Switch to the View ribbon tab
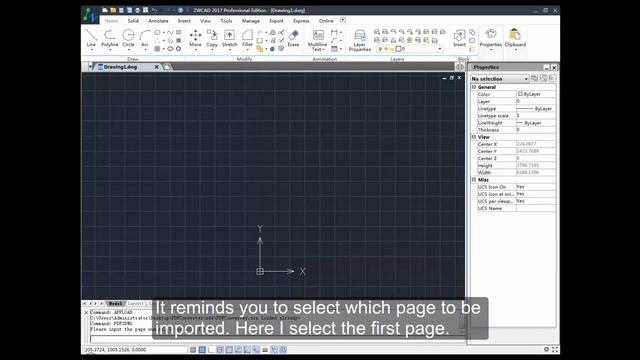This screenshot has width=640, height=360. (x=205, y=21)
